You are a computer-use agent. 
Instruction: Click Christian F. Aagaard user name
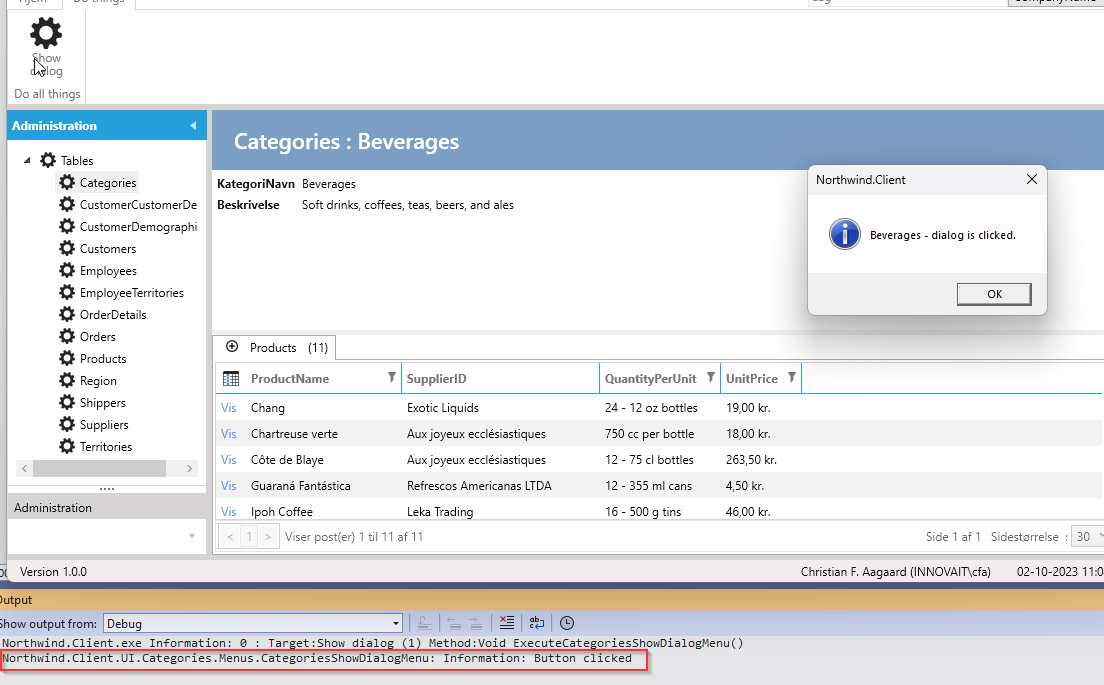click(x=896, y=572)
